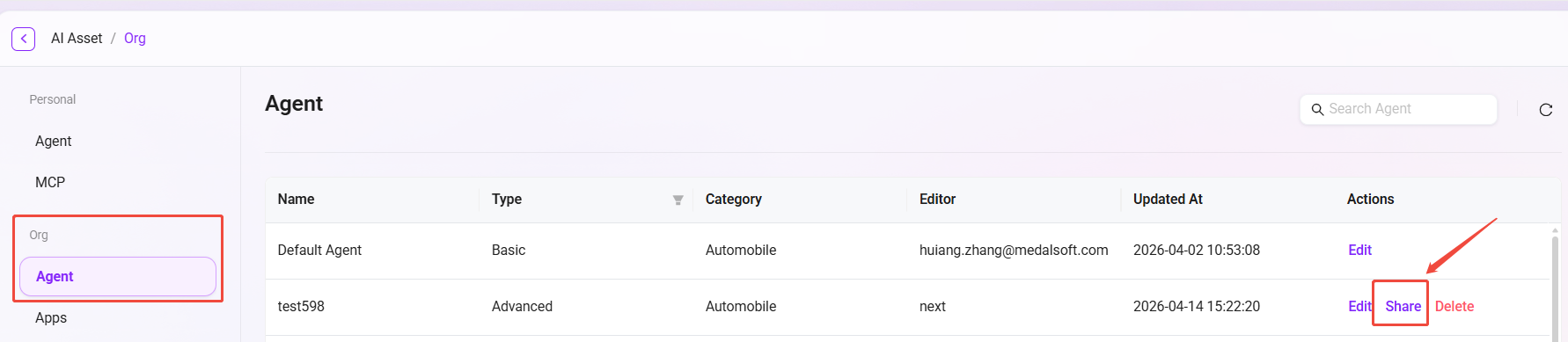This screenshot has width=1568, height=342.
Task: Edit the Default Agent row
Action: [1359, 250]
